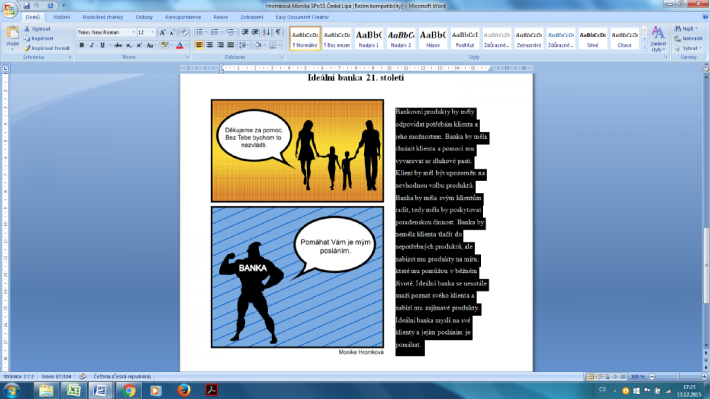
Task: Toggle underline formatting
Action: 102,45
